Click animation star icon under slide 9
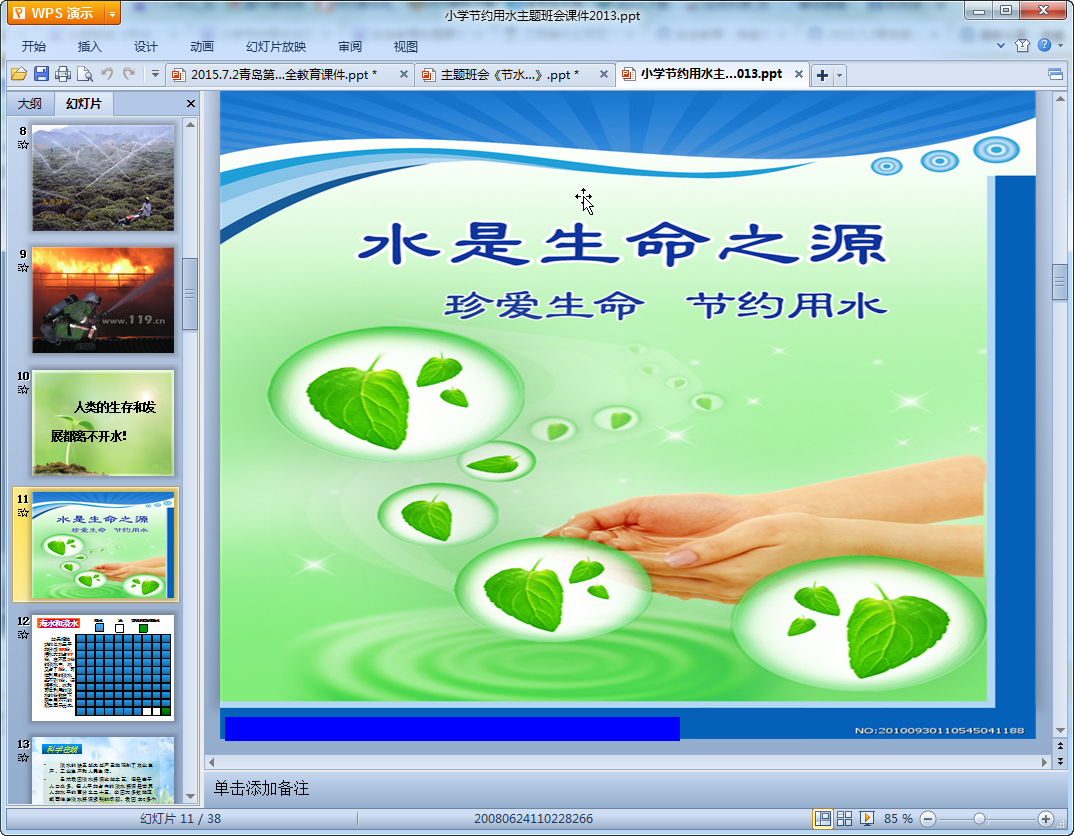1074x836 pixels. coord(23,268)
